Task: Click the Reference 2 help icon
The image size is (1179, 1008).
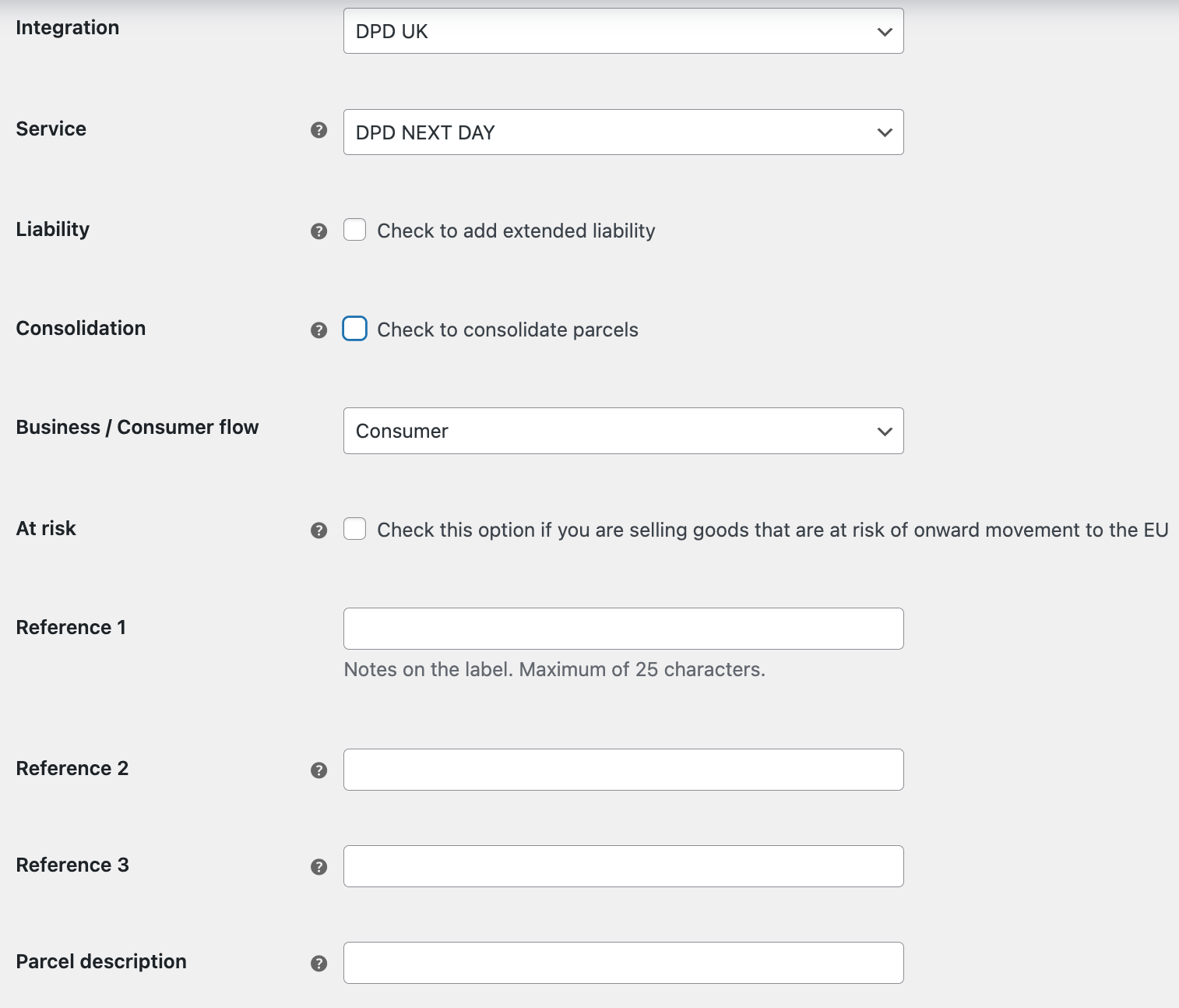Action: [x=319, y=770]
